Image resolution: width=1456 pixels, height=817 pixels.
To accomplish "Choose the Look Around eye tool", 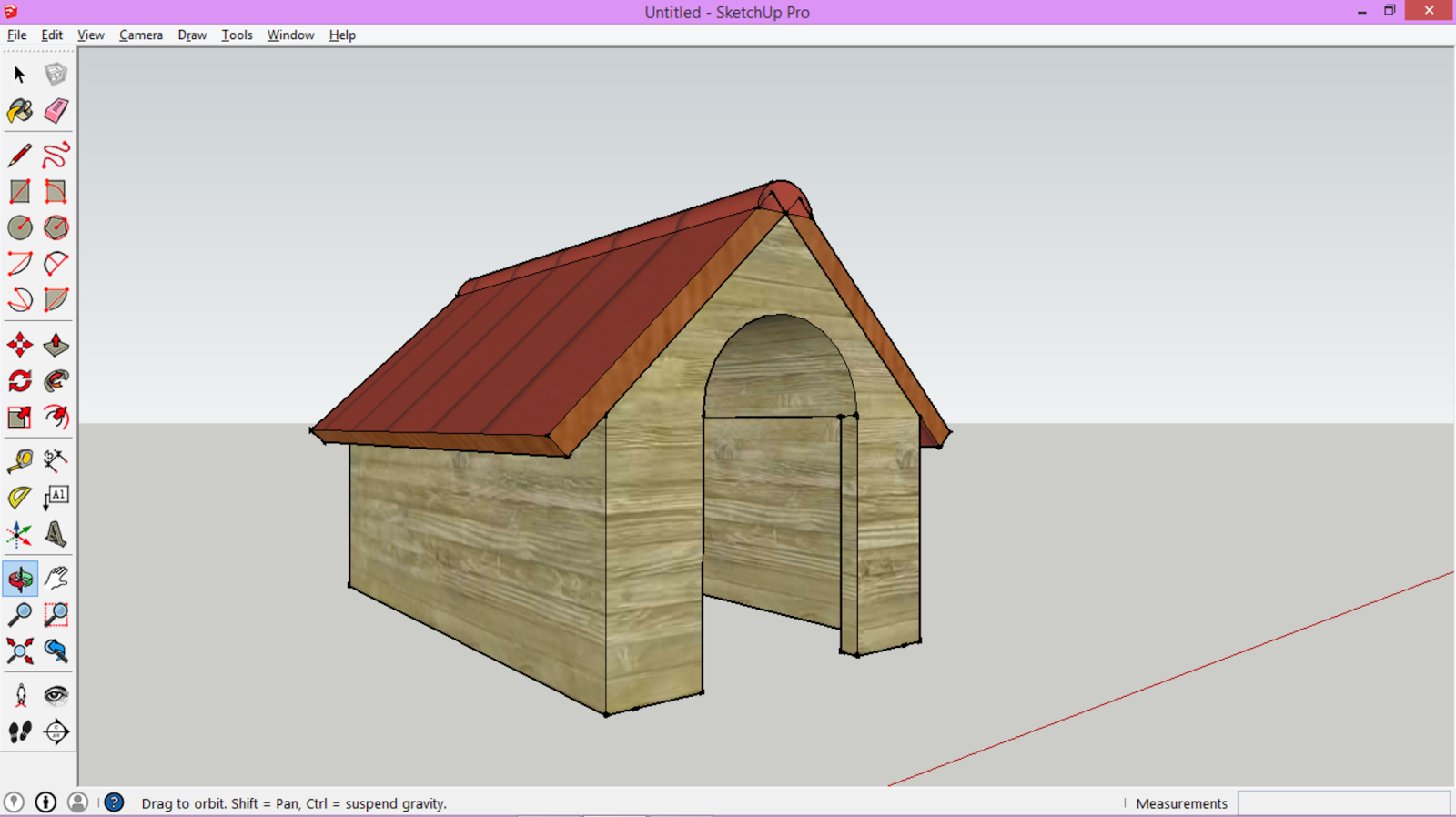I will point(56,696).
